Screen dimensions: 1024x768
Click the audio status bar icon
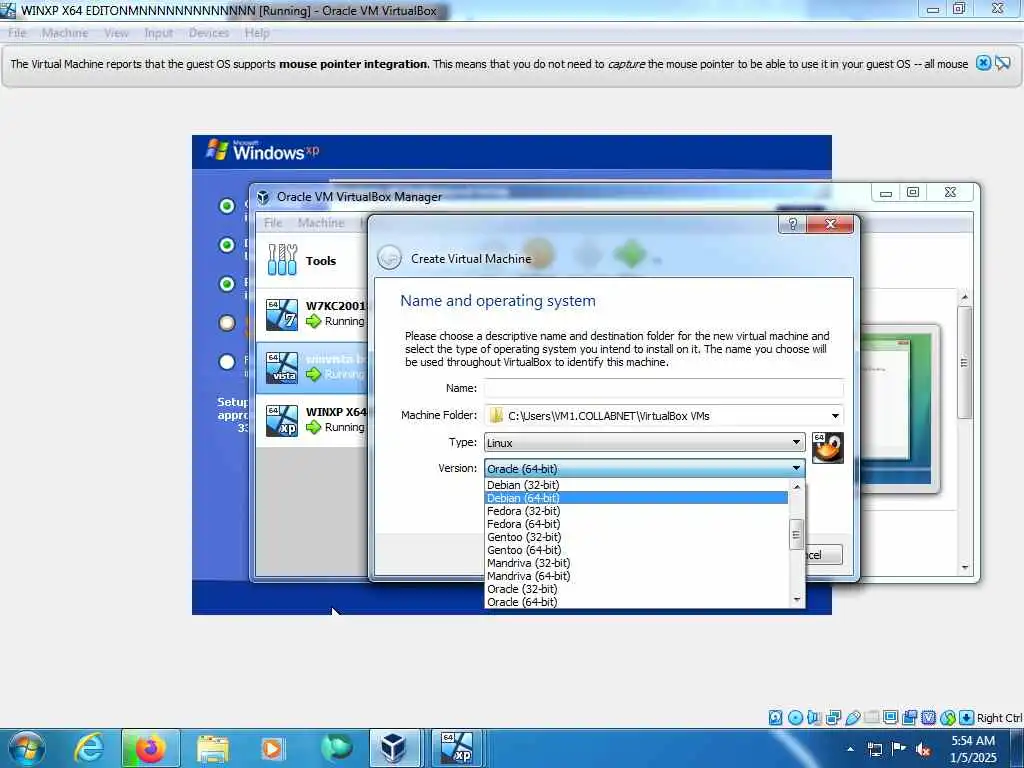pyautogui.click(x=814, y=718)
